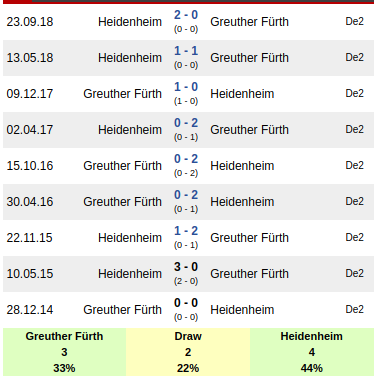Open the 3 - 0 score from 10.05.15
Viewport: 374px width, 376px height.
[186, 267]
